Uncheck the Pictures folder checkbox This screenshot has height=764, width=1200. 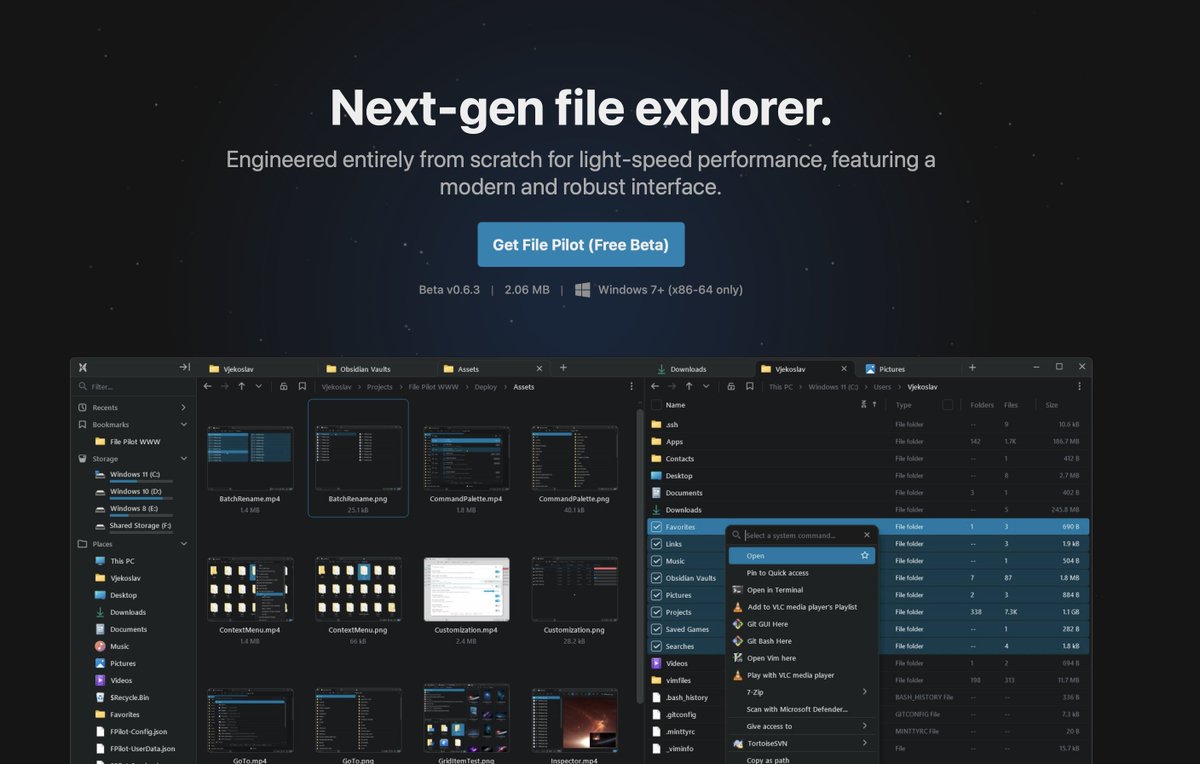656,595
